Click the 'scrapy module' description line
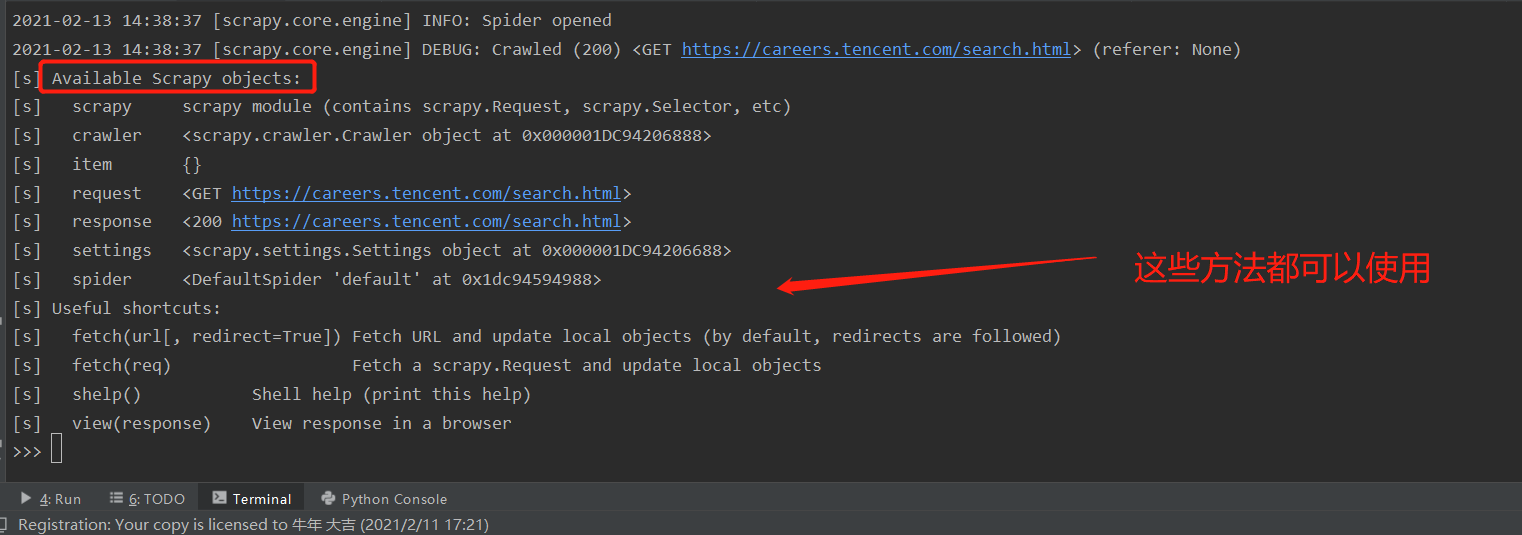The width and height of the screenshot is (1522, 535). pyautogui.click(x=402, y=106)
